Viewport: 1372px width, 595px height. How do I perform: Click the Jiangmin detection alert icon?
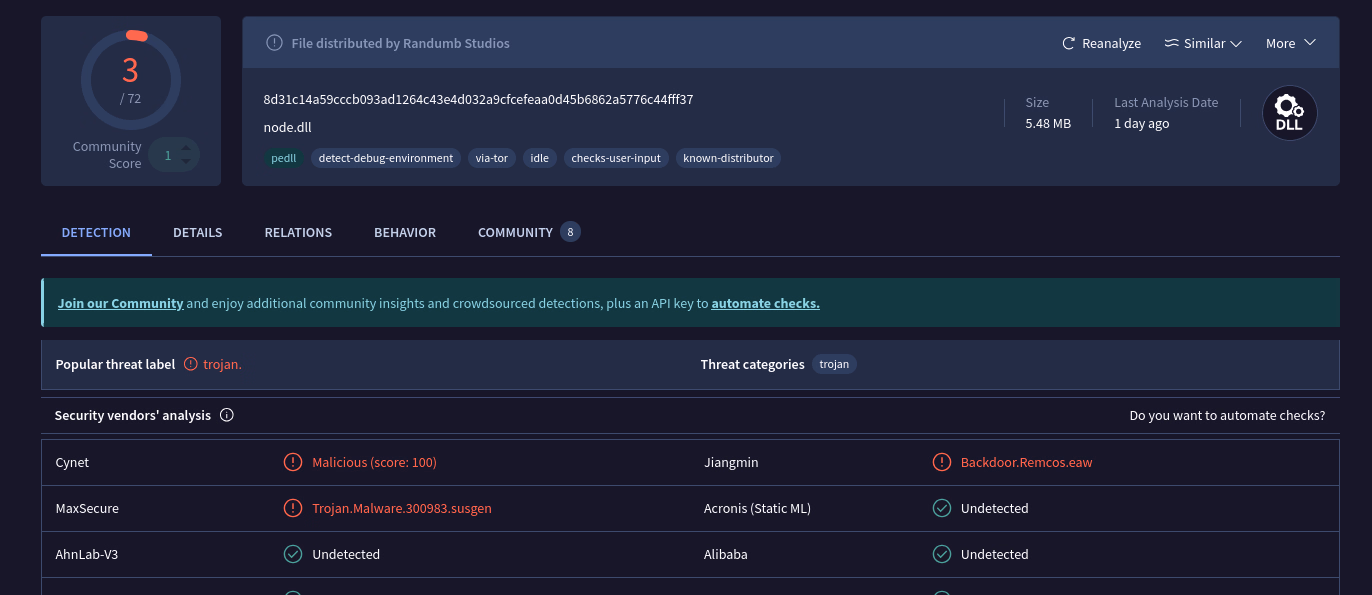pos(941,462)
